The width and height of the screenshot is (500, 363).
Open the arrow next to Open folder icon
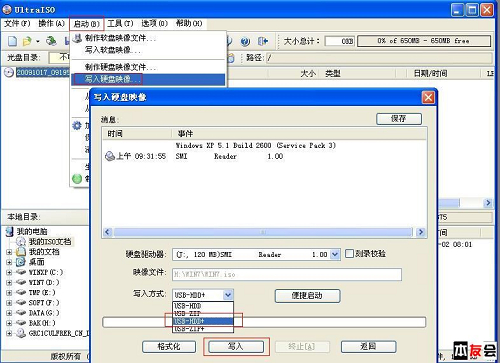[x=38, y=42]
